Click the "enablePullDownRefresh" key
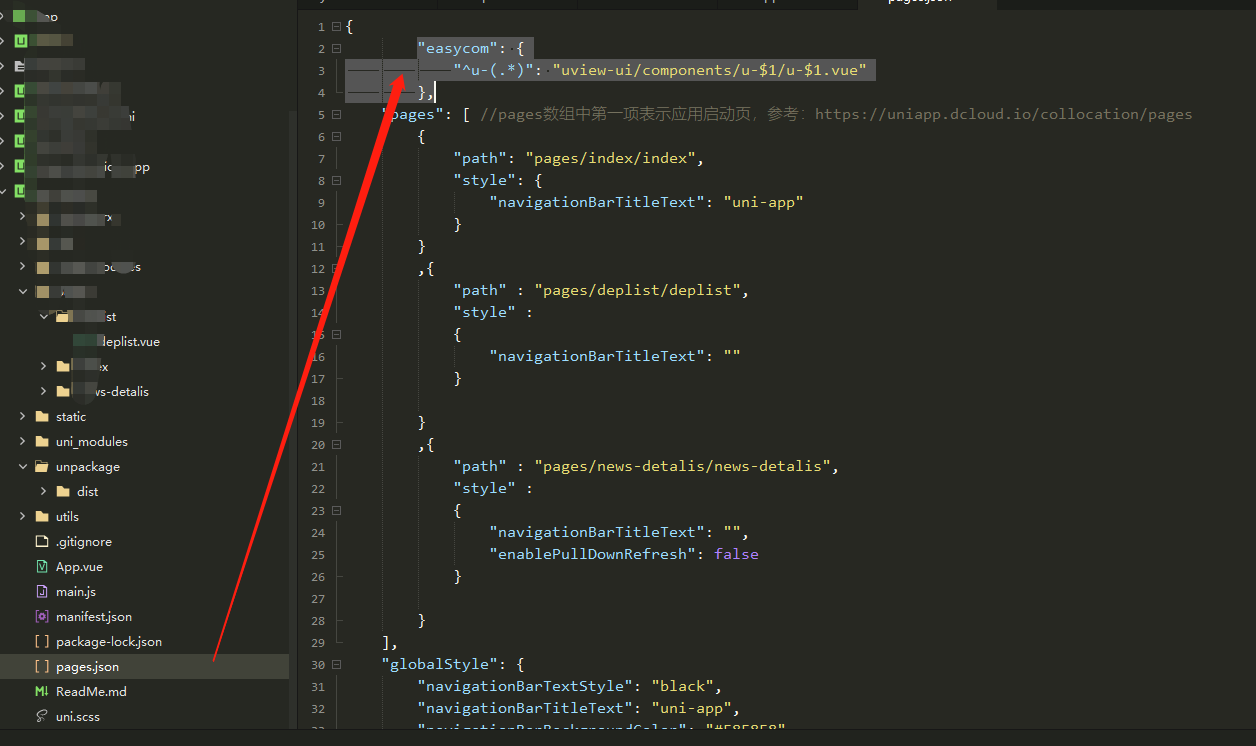The width and height of the screenshot is (1256, 746). [593, 555]
